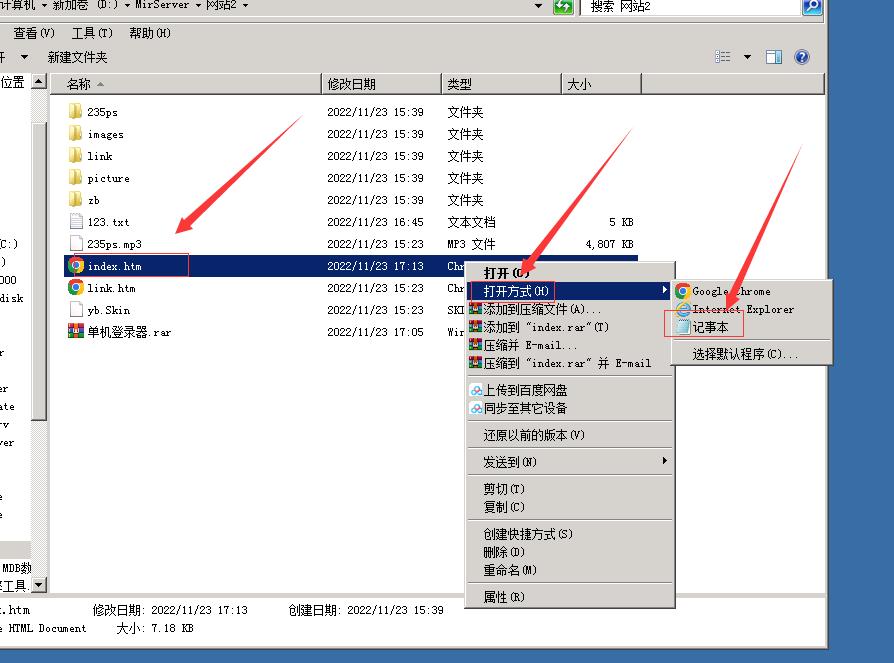Click the navigation pane scroll down arrow
894x663 pixels.
pos(39,585)
